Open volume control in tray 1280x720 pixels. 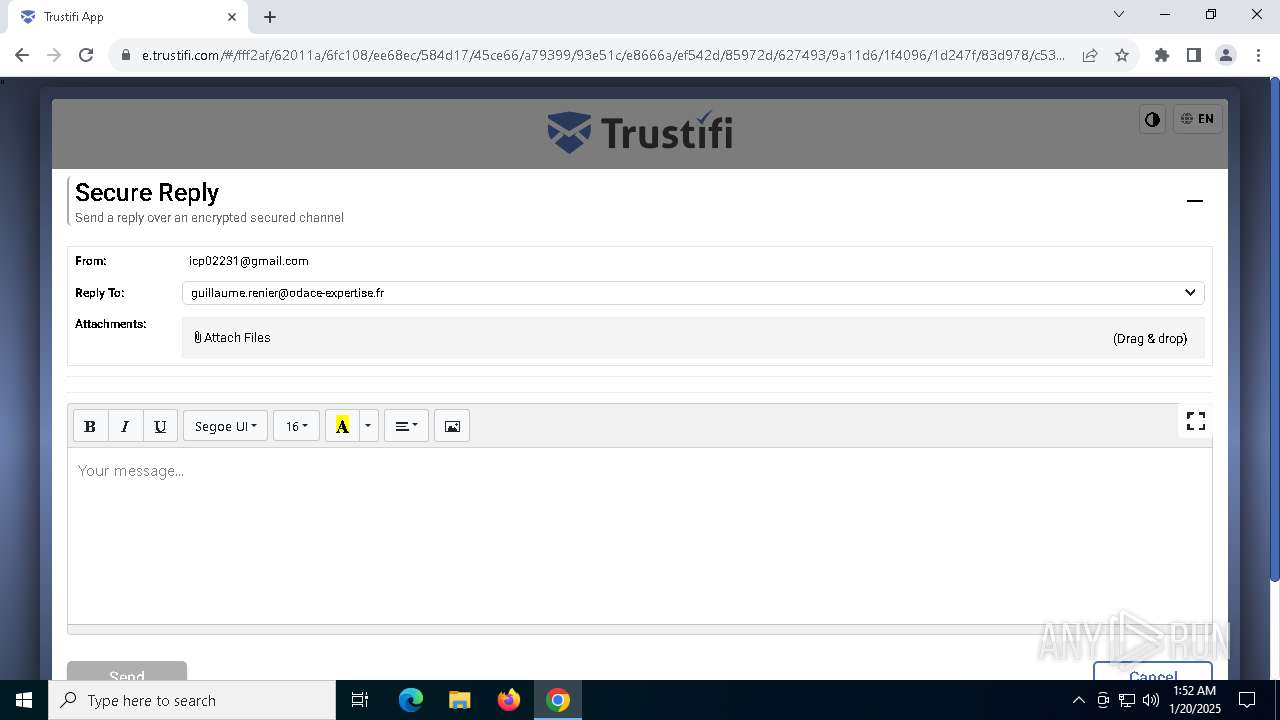point(1151,700)
